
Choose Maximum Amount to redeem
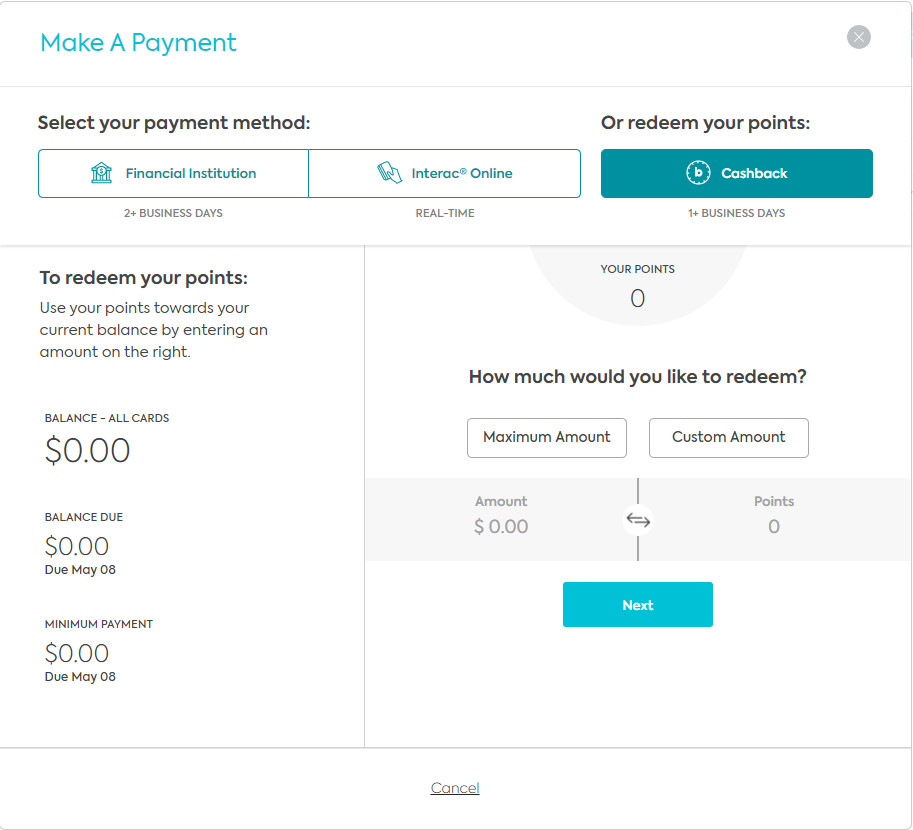coord(546,437)
